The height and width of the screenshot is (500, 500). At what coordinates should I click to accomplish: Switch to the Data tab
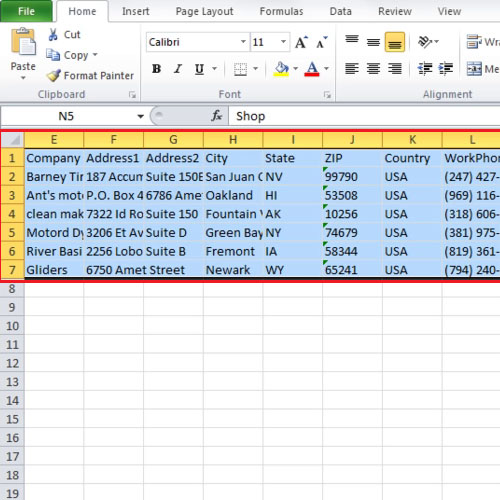click(x=341, y=11)
